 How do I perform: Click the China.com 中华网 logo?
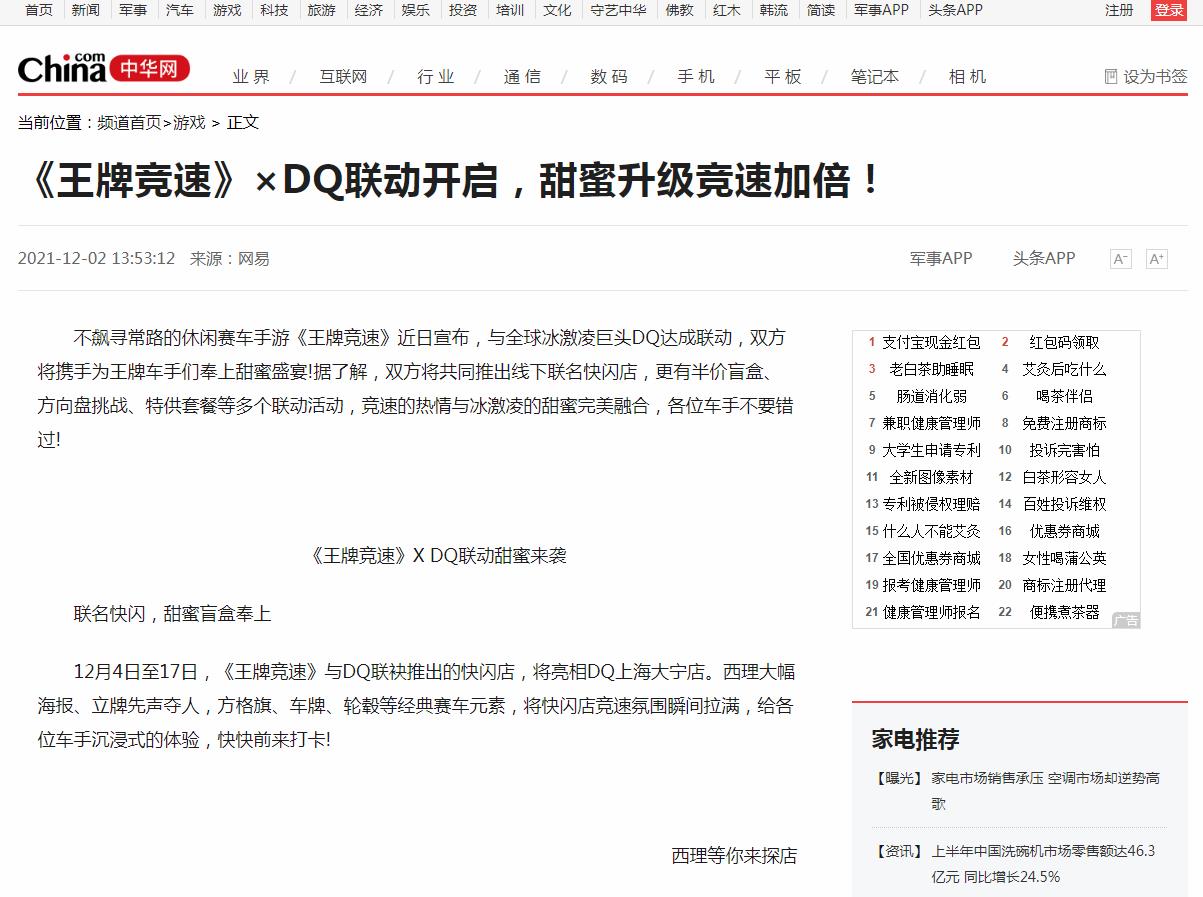coord(103,68)
